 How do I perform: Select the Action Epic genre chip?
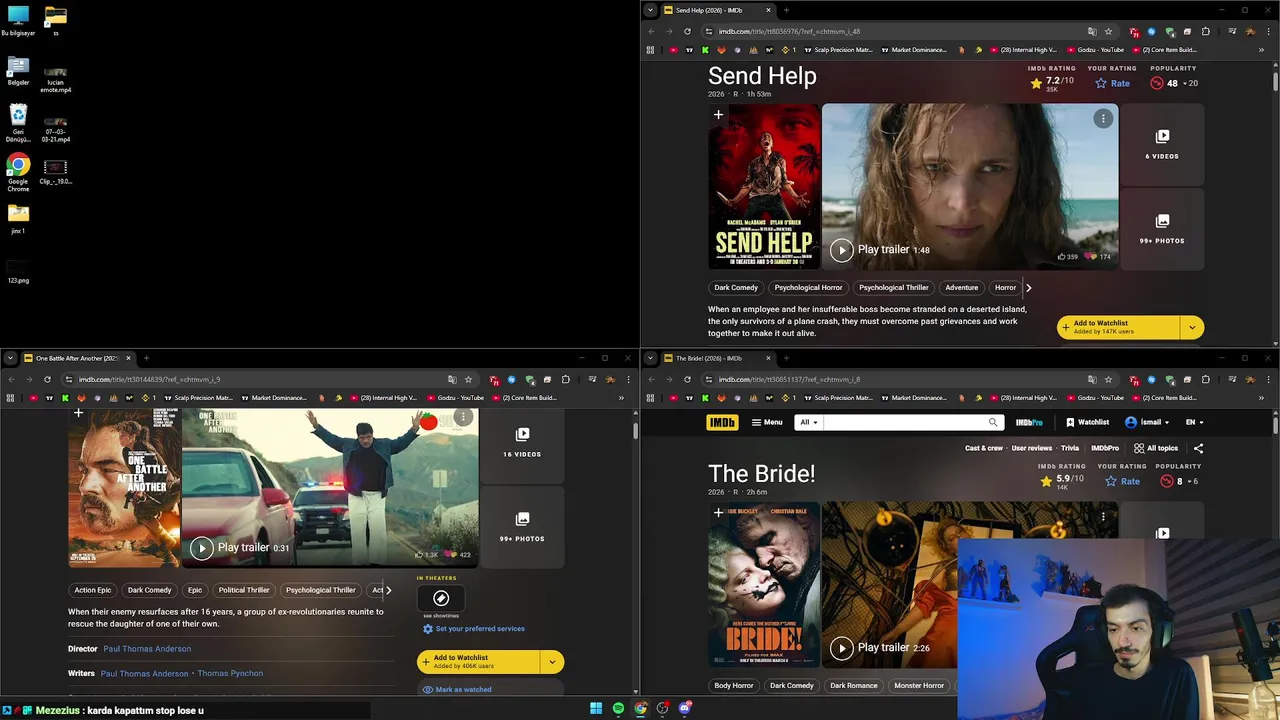tap(92, 590)
